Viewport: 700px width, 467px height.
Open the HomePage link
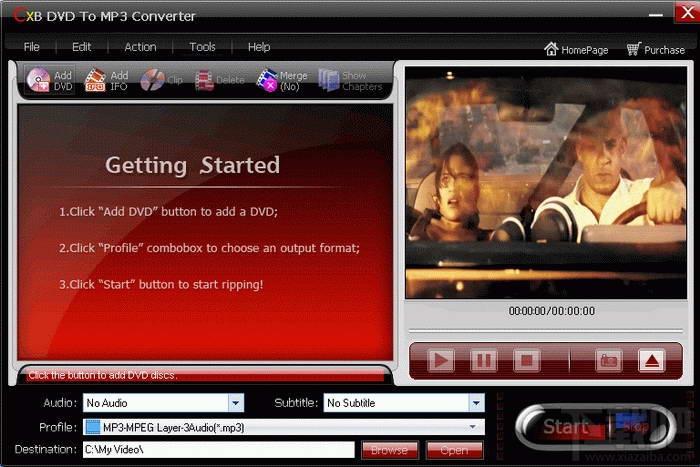coord(576,49)
